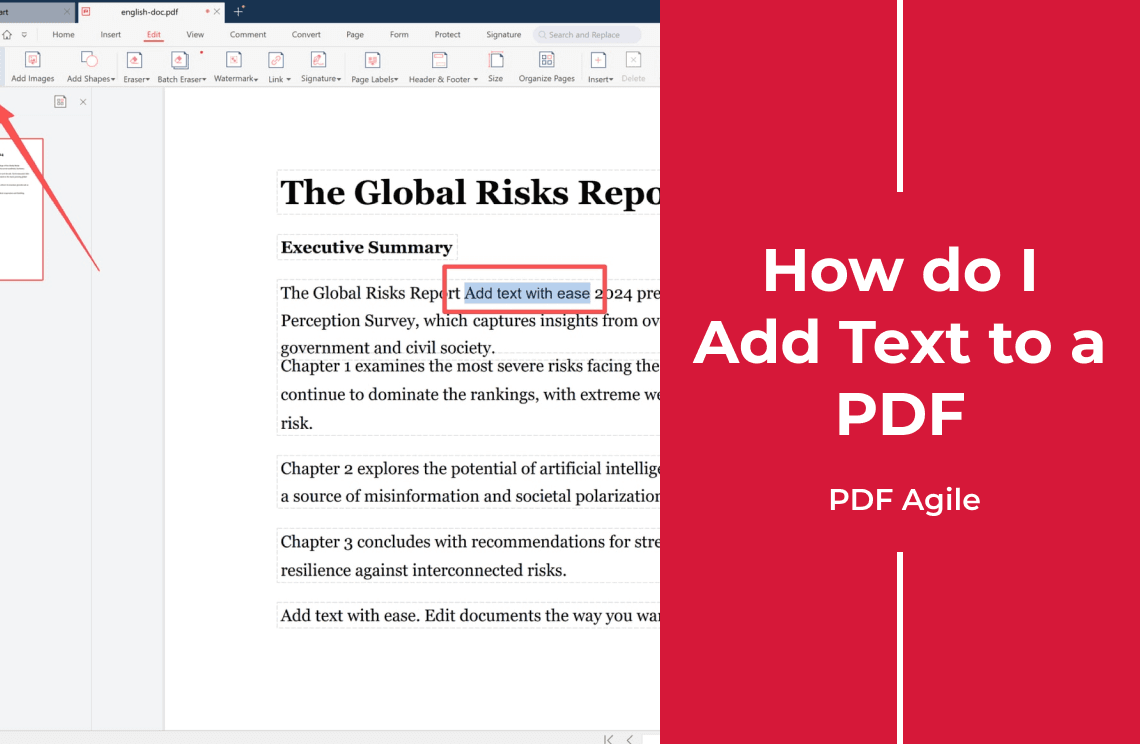Image resolution: width=1140 pixels, height=744 pixels.
Task: Open the Size tool
Action: point(495,68)
